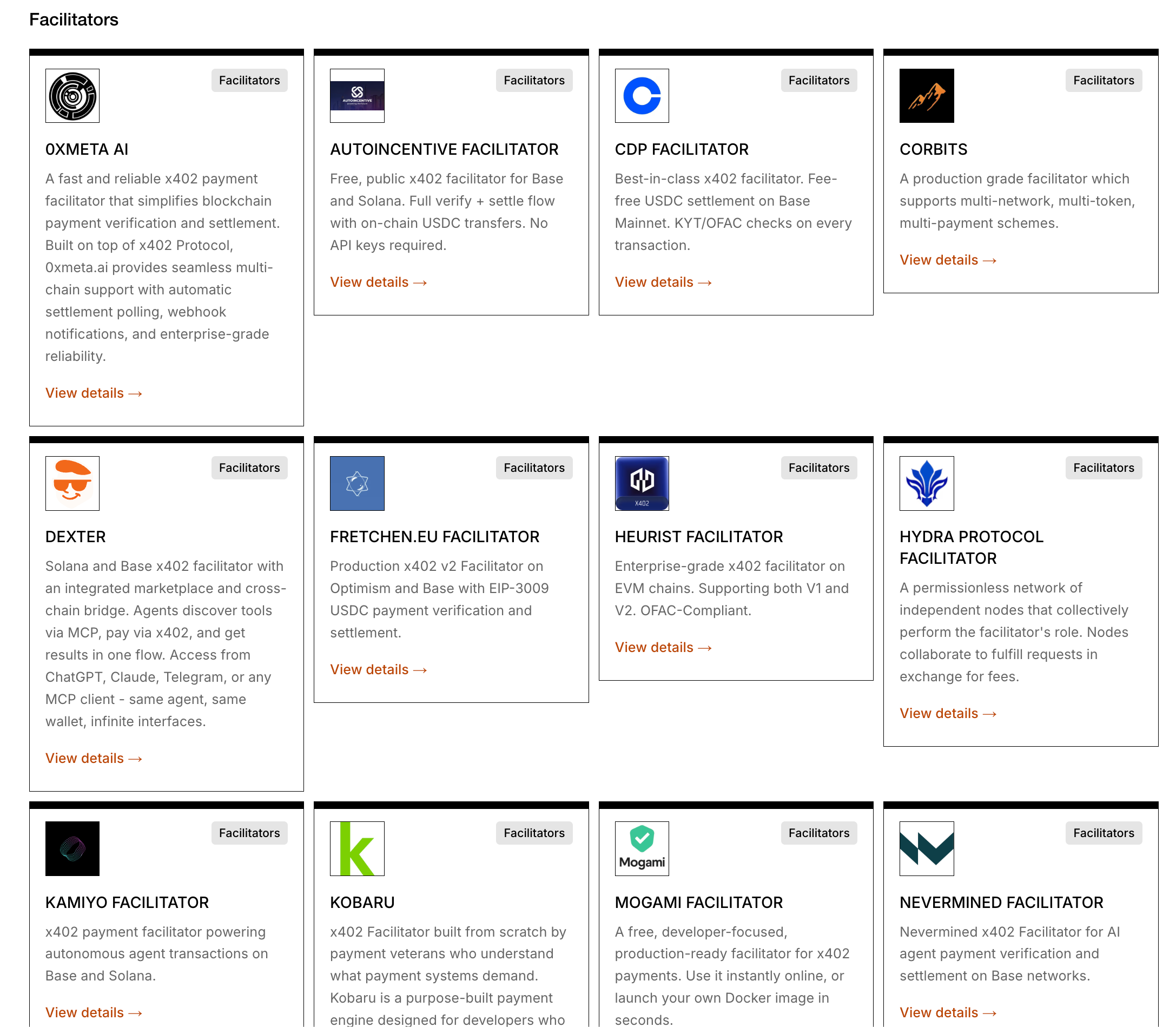This screenshot has height=1027, width=1176.
Task: Click the Hydra Protocol Facilitator title
Action: pyautogui.click(x=971, y=547)
